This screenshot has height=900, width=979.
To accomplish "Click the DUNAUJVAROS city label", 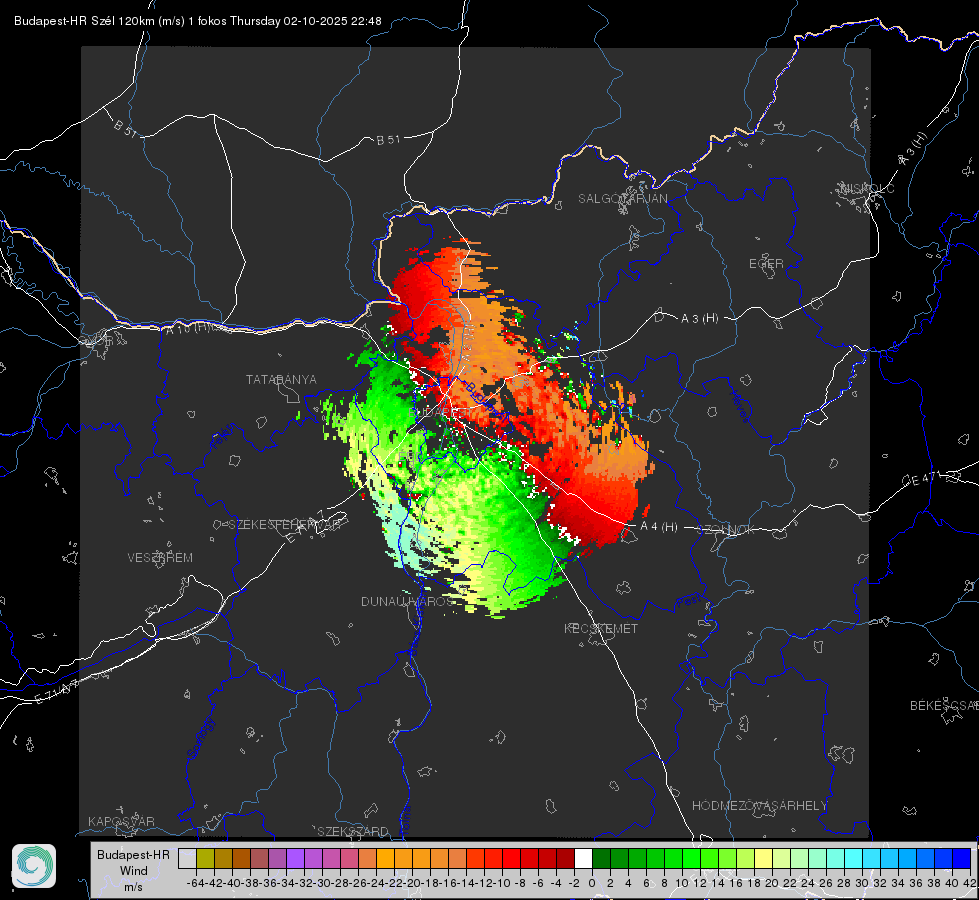I will (x=408, y=601).
